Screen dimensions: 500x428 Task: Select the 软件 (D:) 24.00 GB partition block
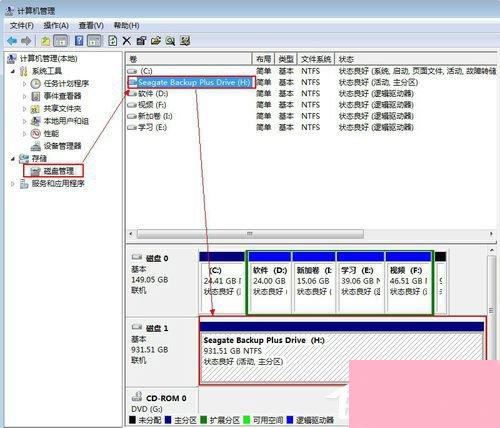[x=269, y=283]
